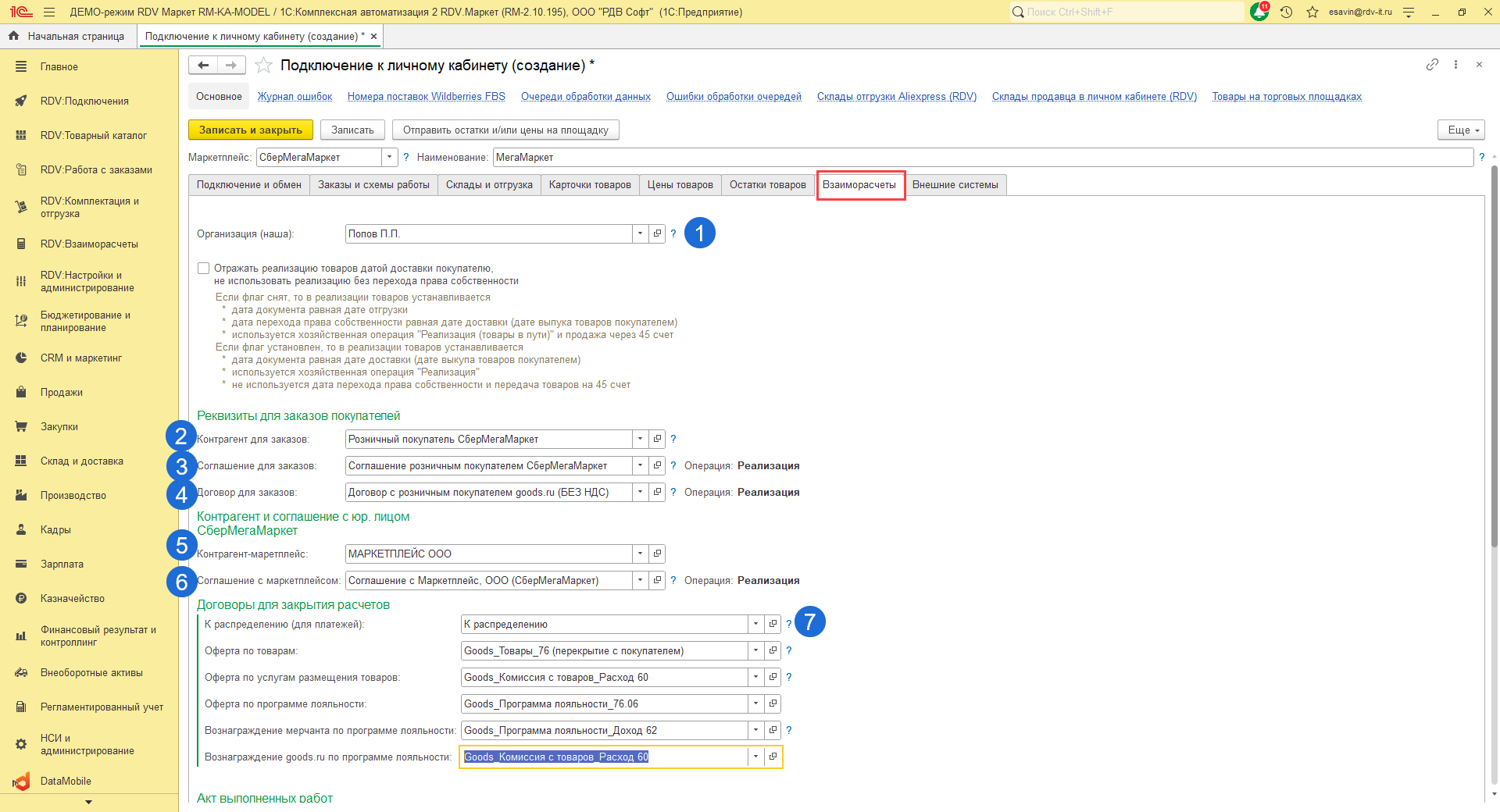Open the Склады и отгрузка tab

click(489, 185)
